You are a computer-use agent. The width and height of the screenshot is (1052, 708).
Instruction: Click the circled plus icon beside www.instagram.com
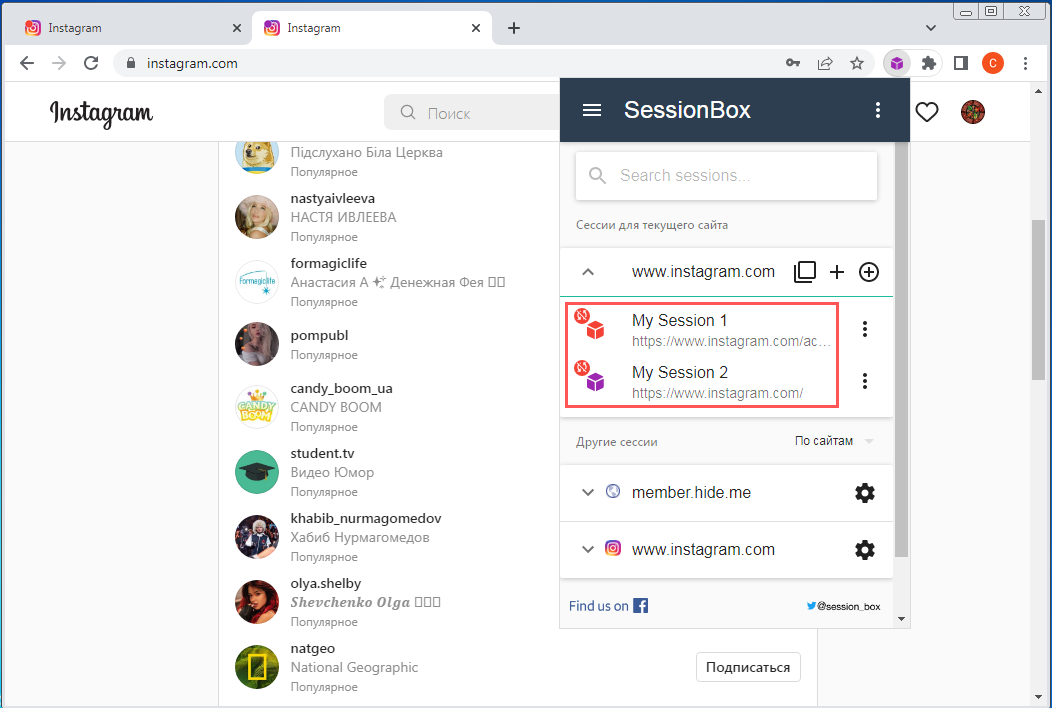click(869, 272)
